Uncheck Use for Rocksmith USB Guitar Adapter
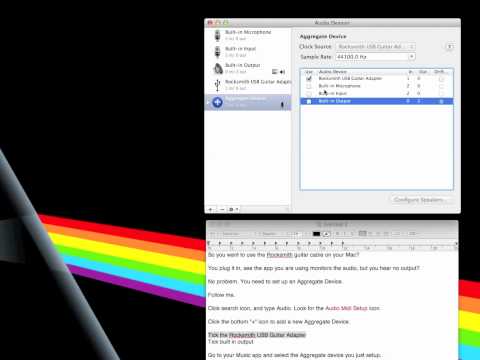 click(x=309, y=79)
